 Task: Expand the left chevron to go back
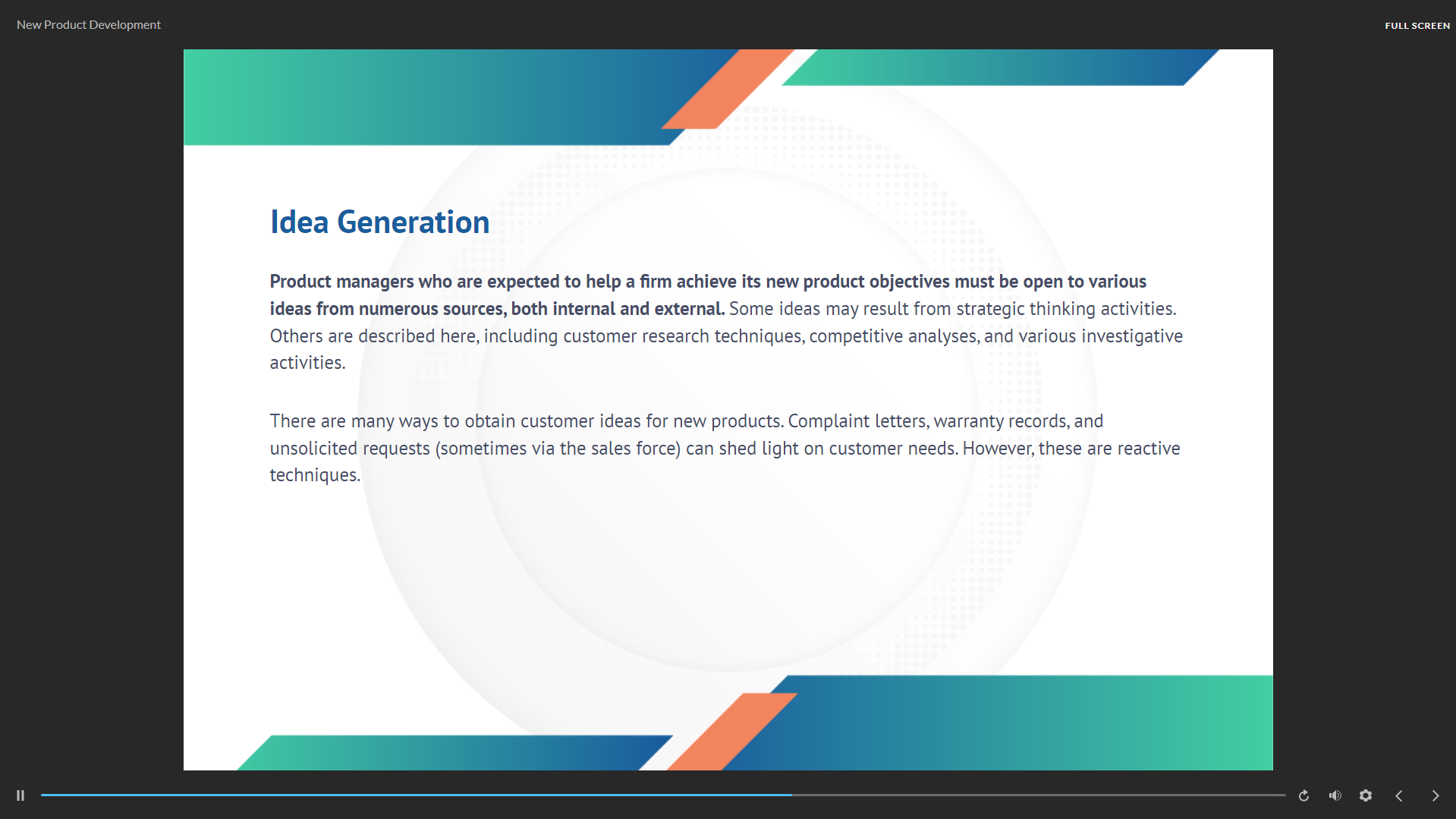coord(1400,795)
